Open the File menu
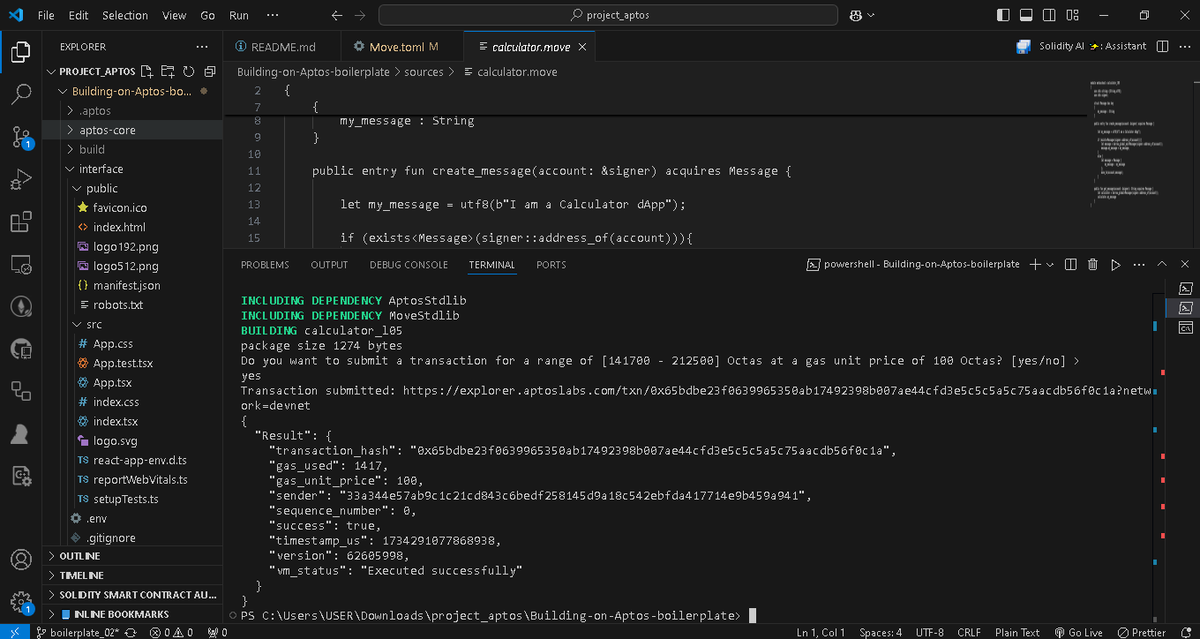Viewport: 1200px width, 639px height. (x=46, y=15)
